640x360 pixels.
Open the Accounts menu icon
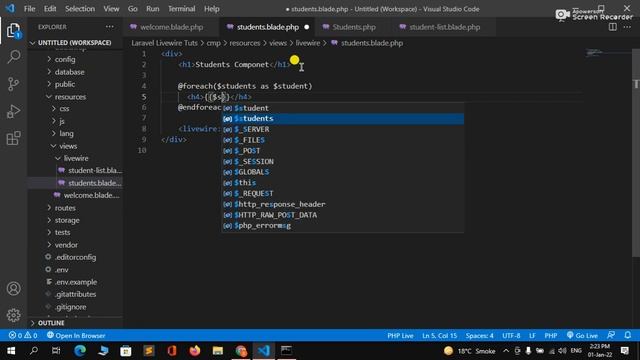click(13, 289)
